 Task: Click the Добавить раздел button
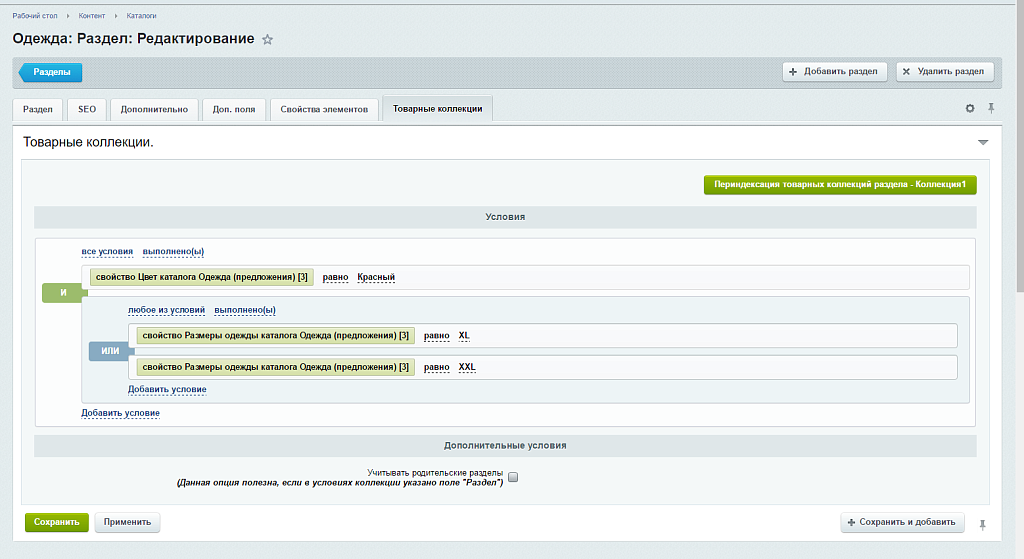(x=834, y=71)
